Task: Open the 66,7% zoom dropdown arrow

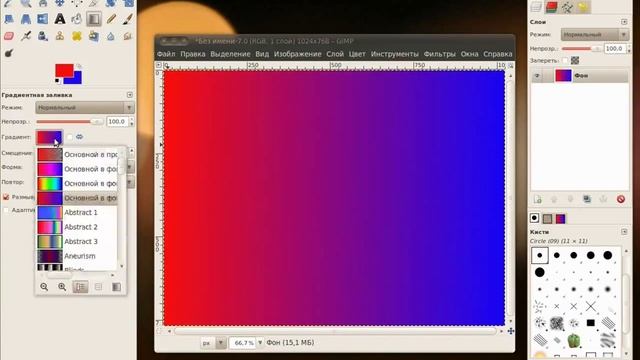Action: 260,343
